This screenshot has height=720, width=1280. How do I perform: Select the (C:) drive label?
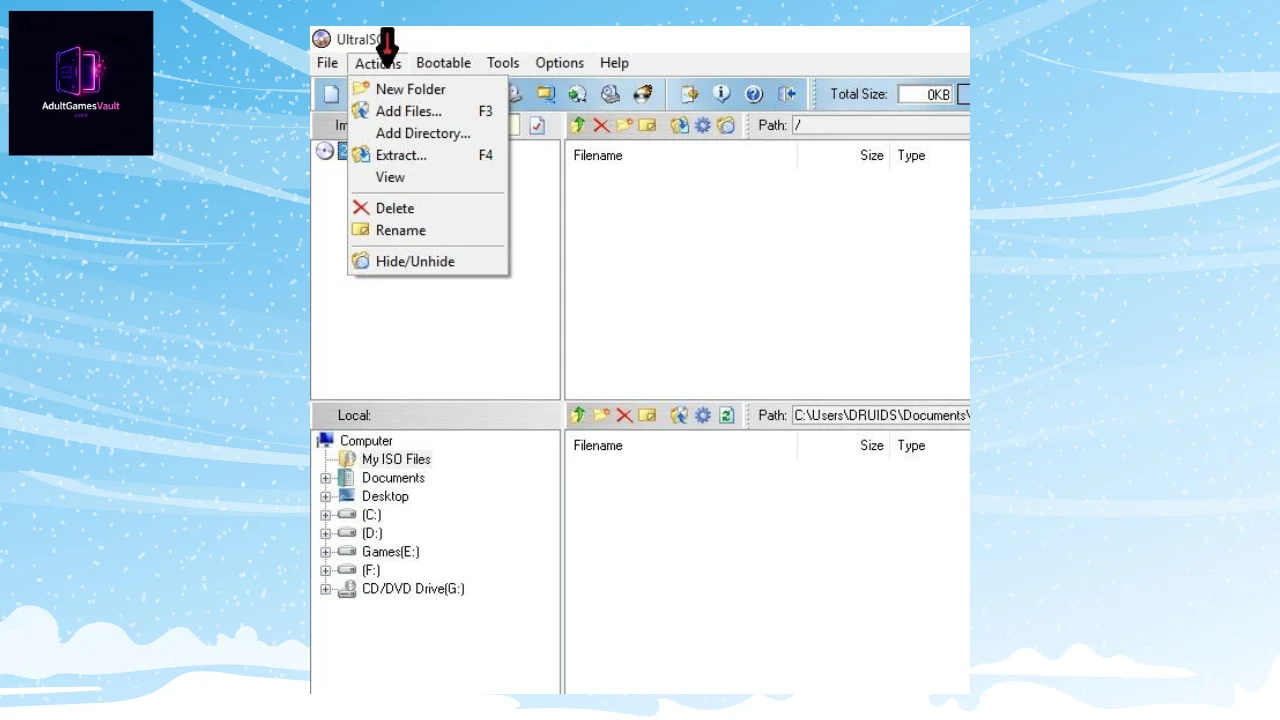[x=371, y=515]
